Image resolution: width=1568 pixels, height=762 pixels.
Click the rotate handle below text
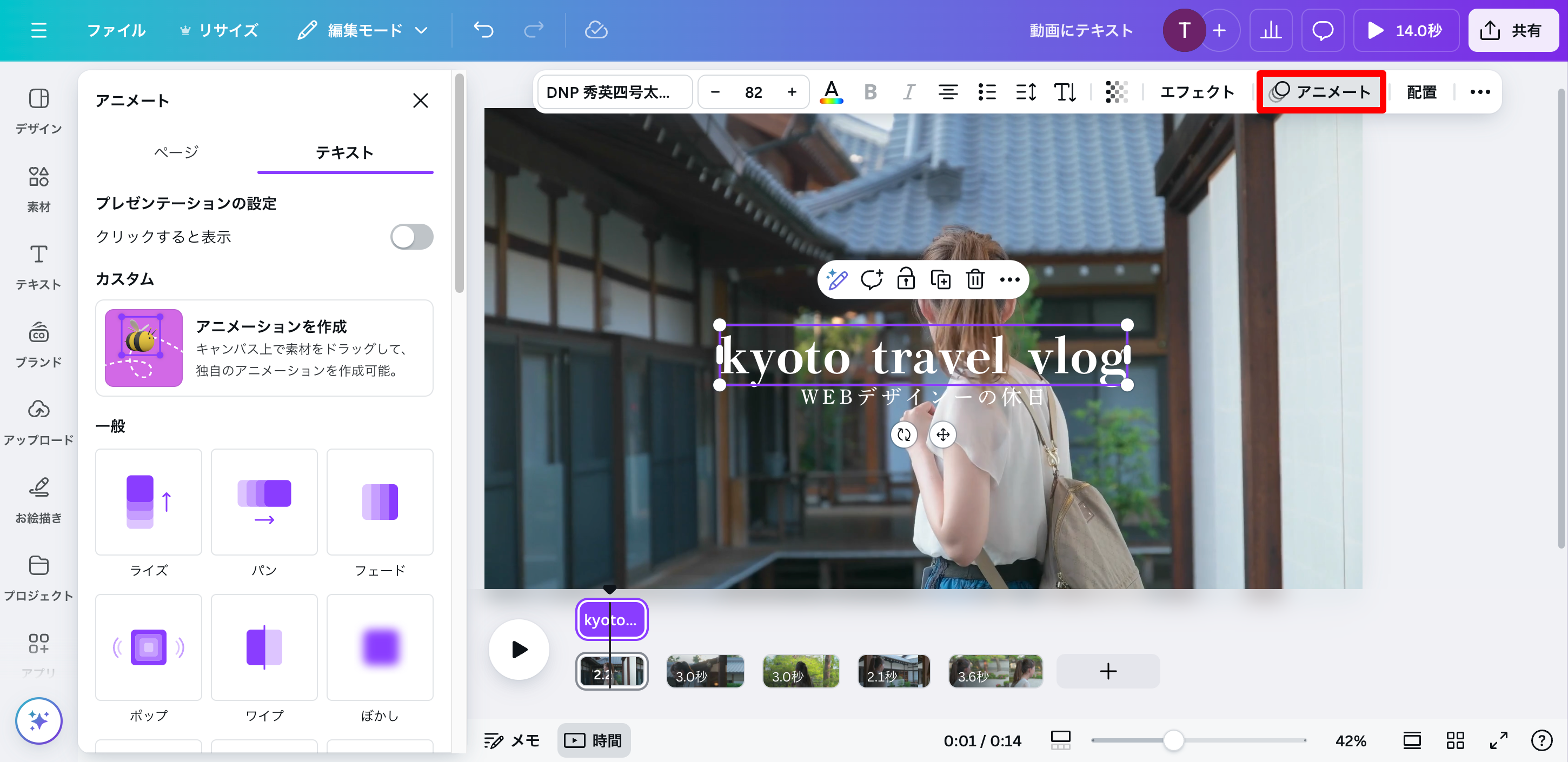904,435
